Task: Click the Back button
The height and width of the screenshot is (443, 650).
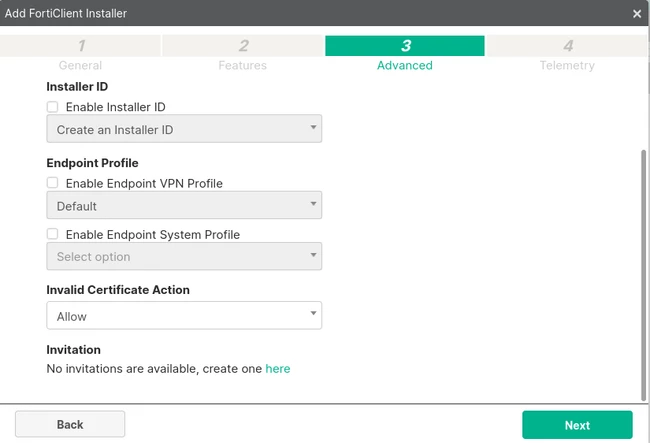Action: coord(70,424)
